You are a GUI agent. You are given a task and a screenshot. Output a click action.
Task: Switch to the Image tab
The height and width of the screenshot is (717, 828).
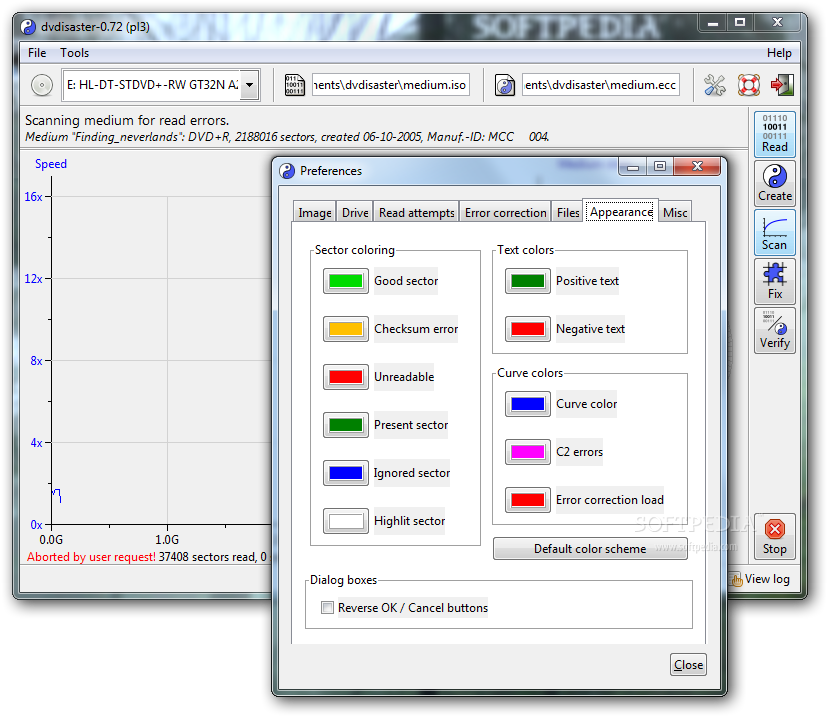pos(315,212)
